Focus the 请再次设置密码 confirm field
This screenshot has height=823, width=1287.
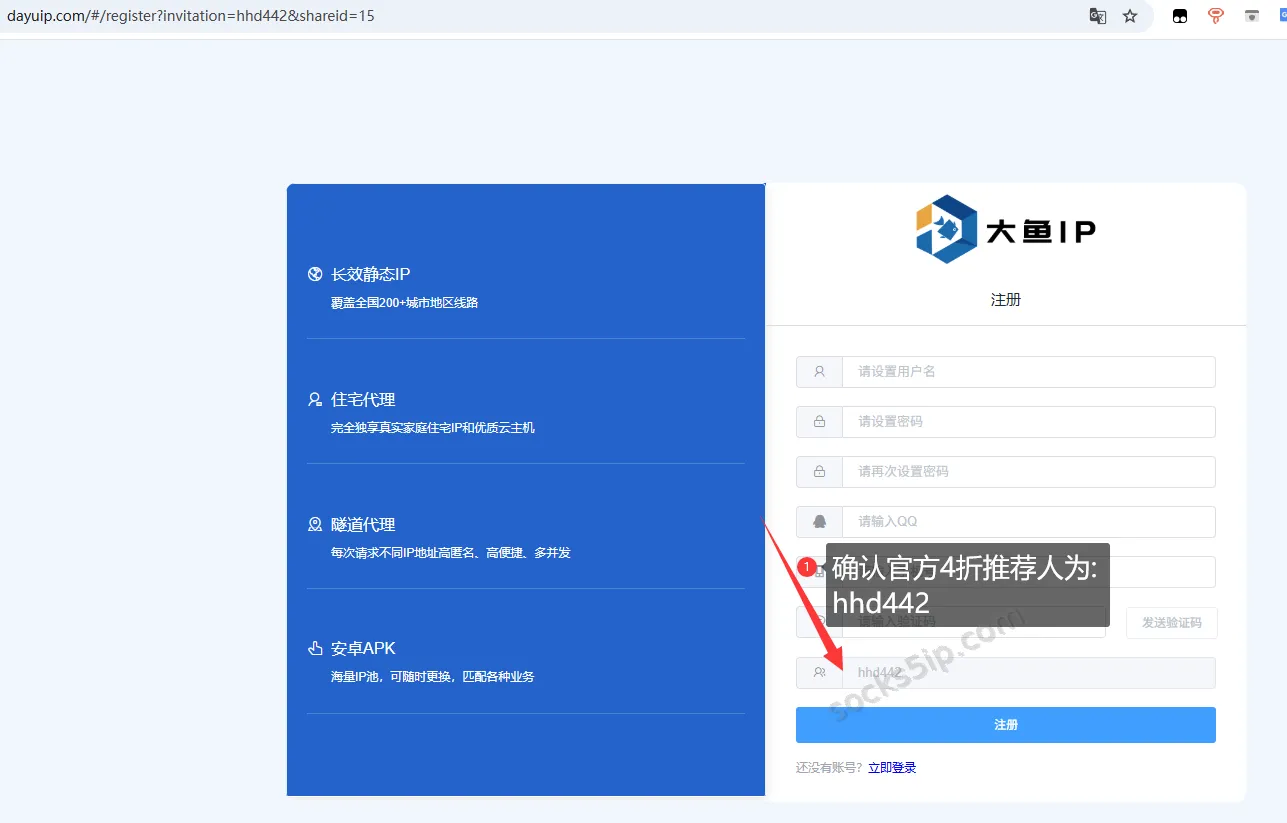click(x=1029, y=471)
